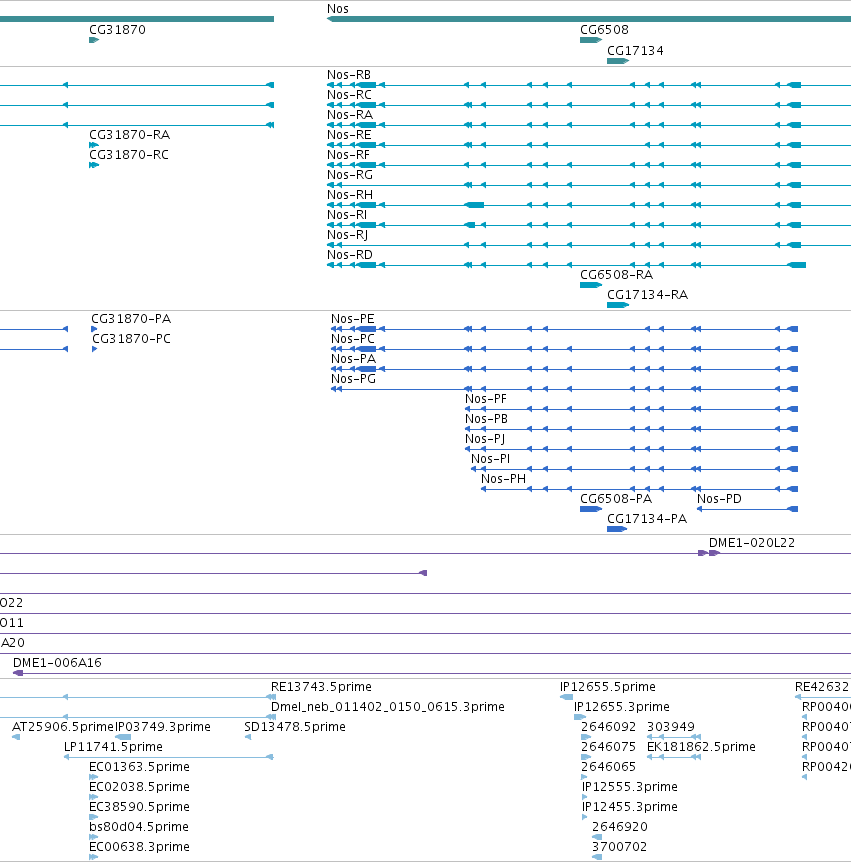
Task: Click the CG31870-PC protein label
Action: (131, 339)
